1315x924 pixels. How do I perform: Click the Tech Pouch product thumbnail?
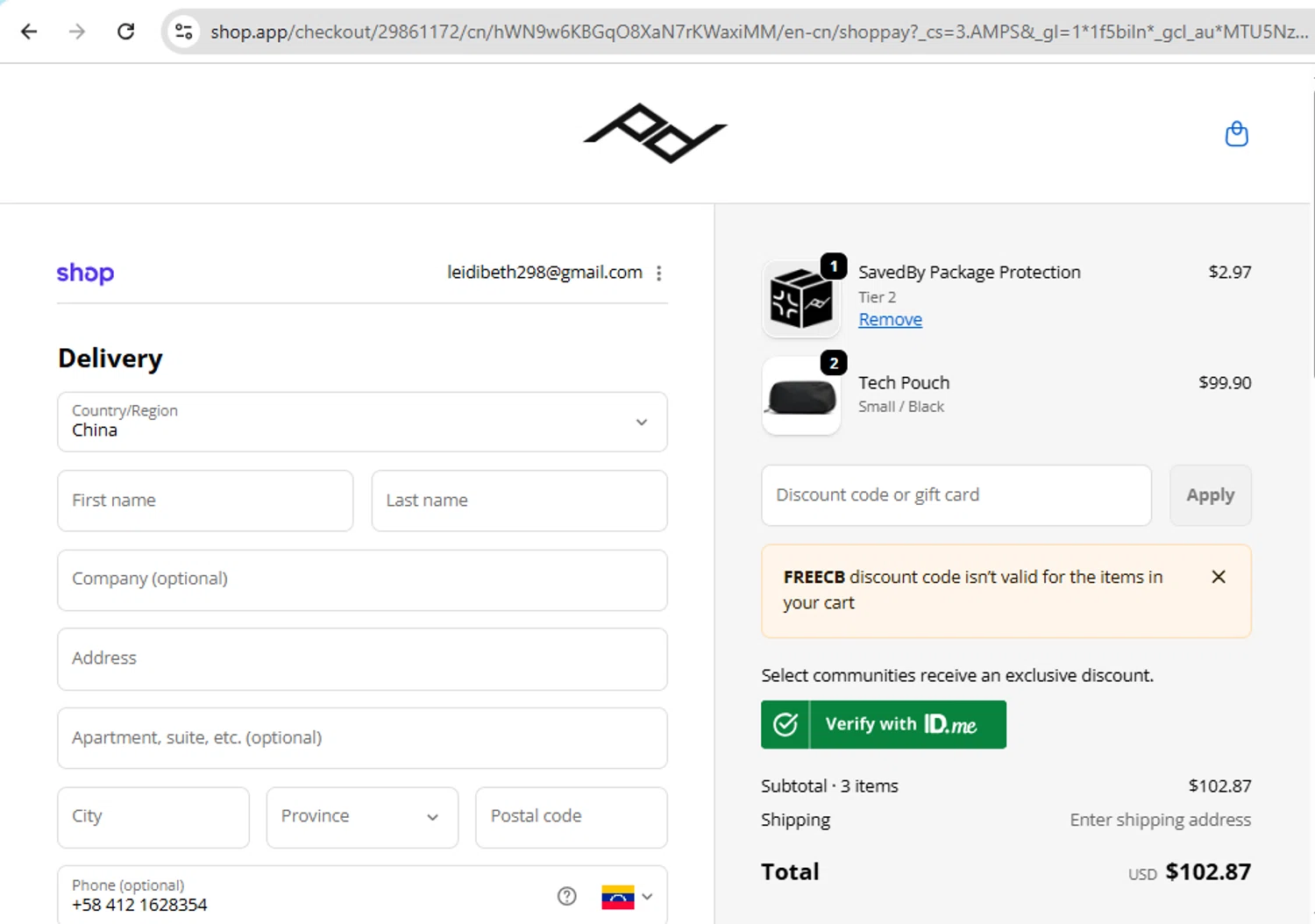coord(801,396)
